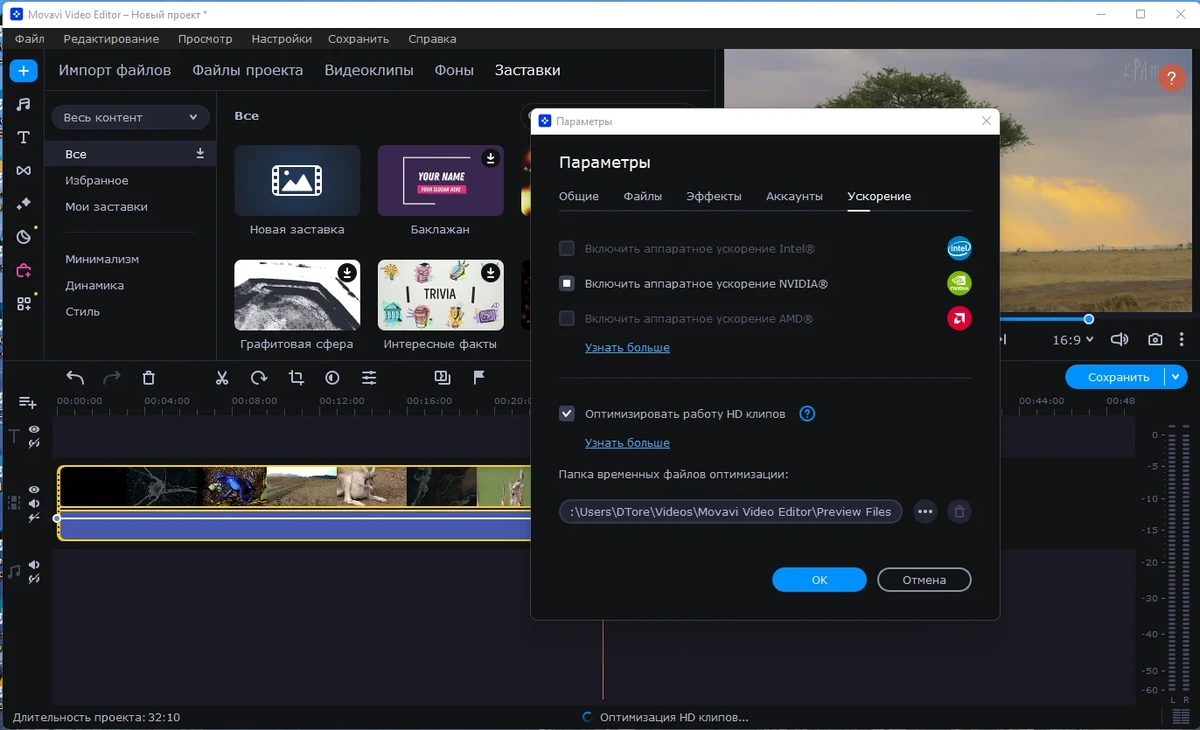Select the Новая заставка thumbnail
This screenshot has height=730, width=1200.
297,181
